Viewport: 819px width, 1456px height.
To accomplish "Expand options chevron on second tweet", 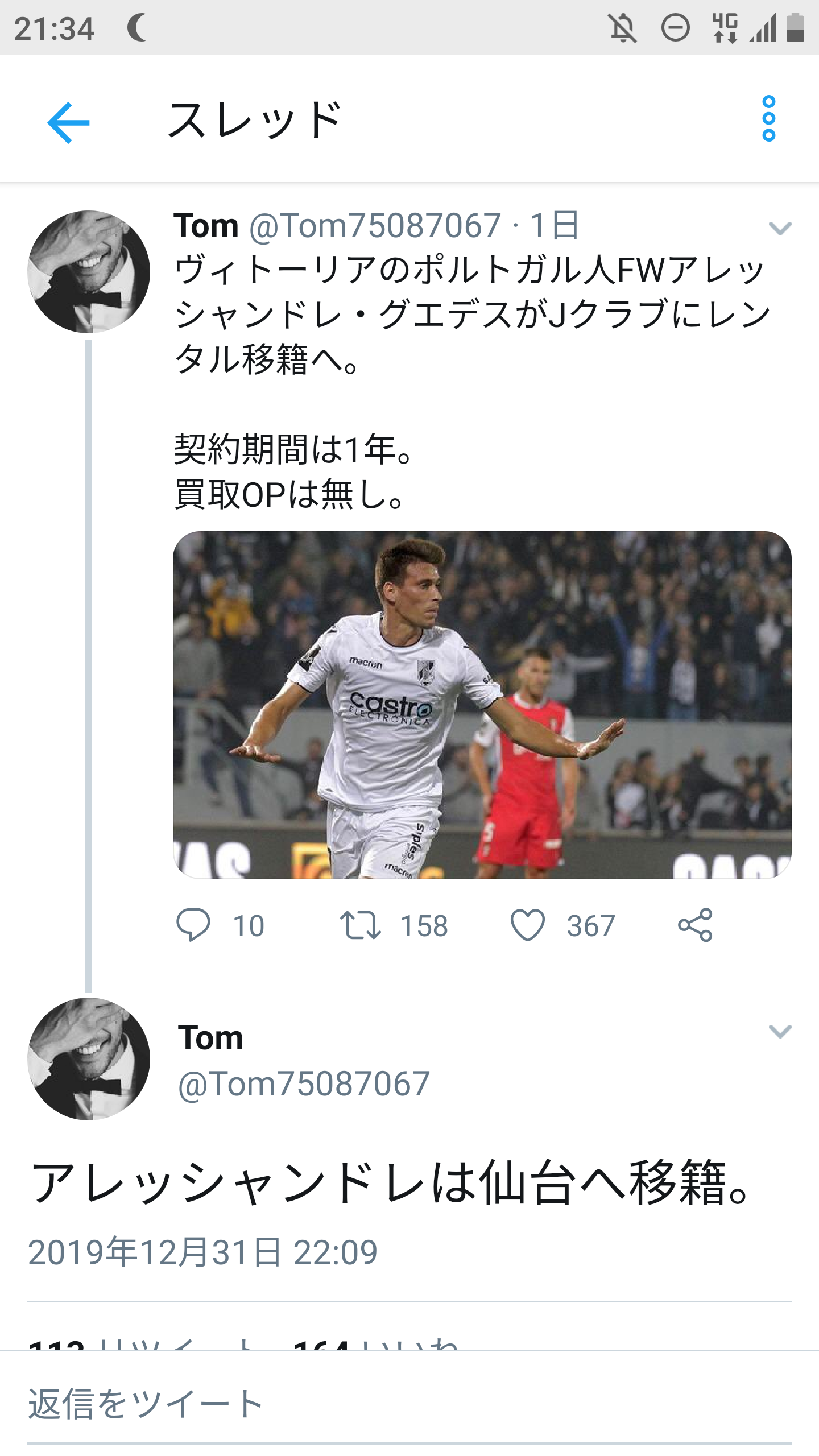I will 780,1031.
